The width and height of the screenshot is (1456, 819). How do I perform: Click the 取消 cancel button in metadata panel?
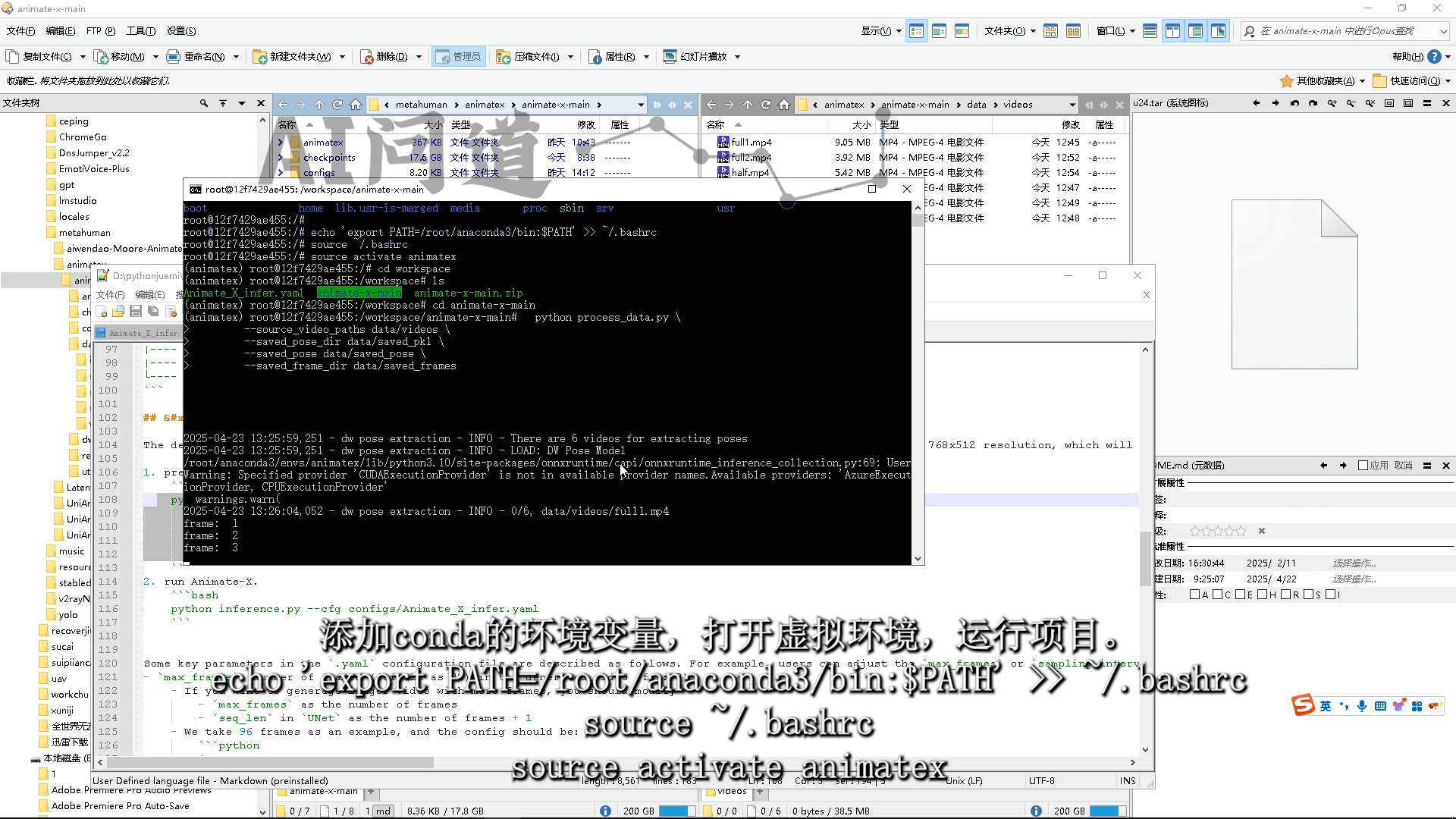click(1403, 466)
